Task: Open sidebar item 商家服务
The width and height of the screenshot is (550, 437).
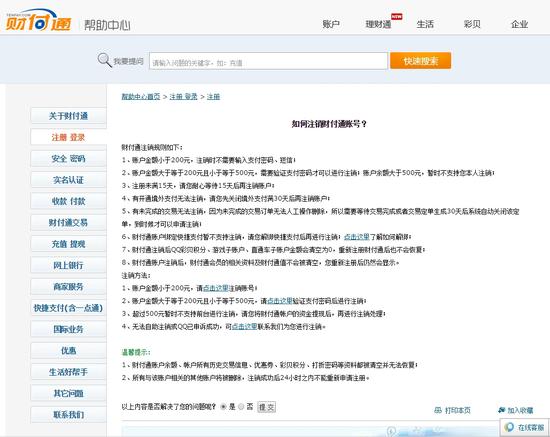Action: click(68, 287)
